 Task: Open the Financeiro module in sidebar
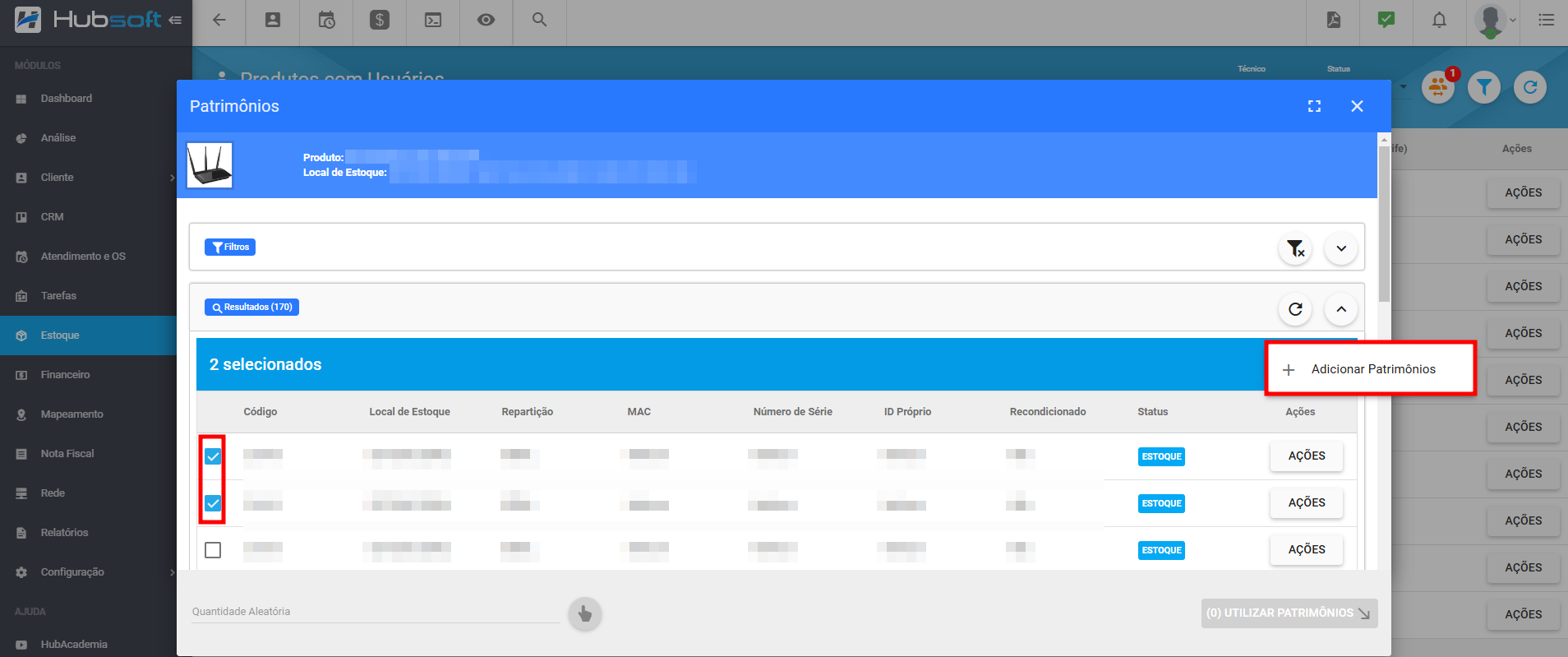tap(65, 375)
